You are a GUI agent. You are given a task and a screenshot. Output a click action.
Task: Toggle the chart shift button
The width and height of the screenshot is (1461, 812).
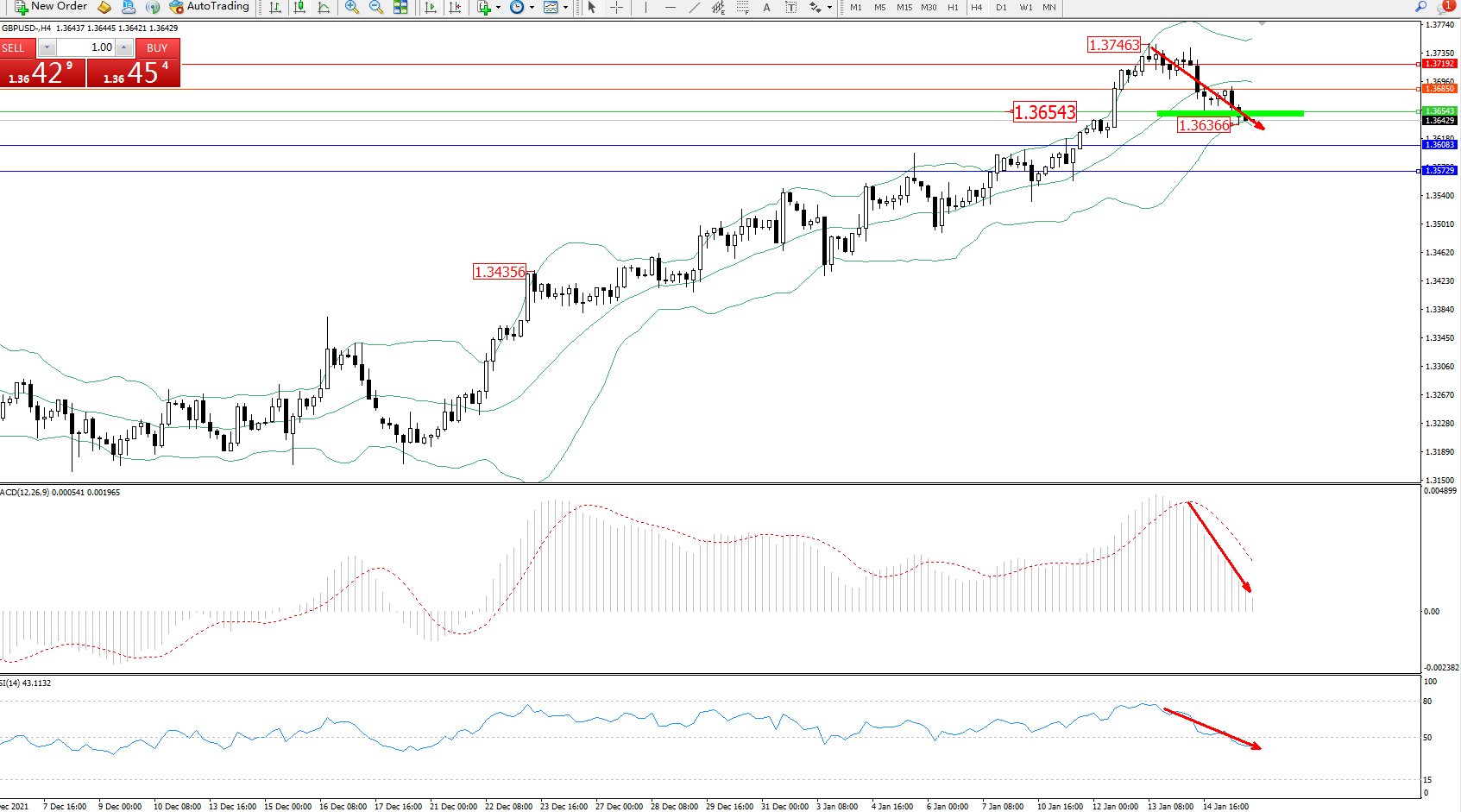[x=456, y=7]
